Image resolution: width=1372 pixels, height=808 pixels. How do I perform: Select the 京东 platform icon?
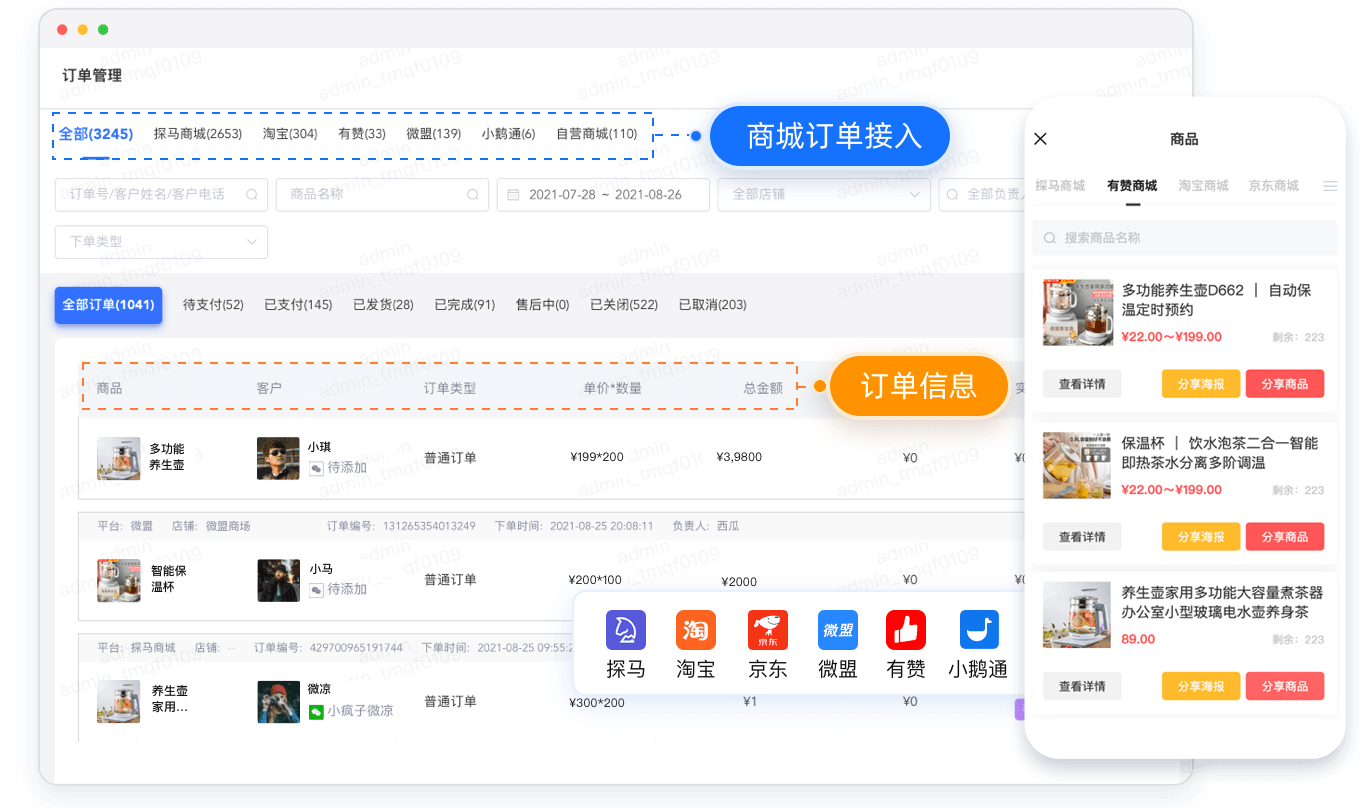[x=766, y=631]
